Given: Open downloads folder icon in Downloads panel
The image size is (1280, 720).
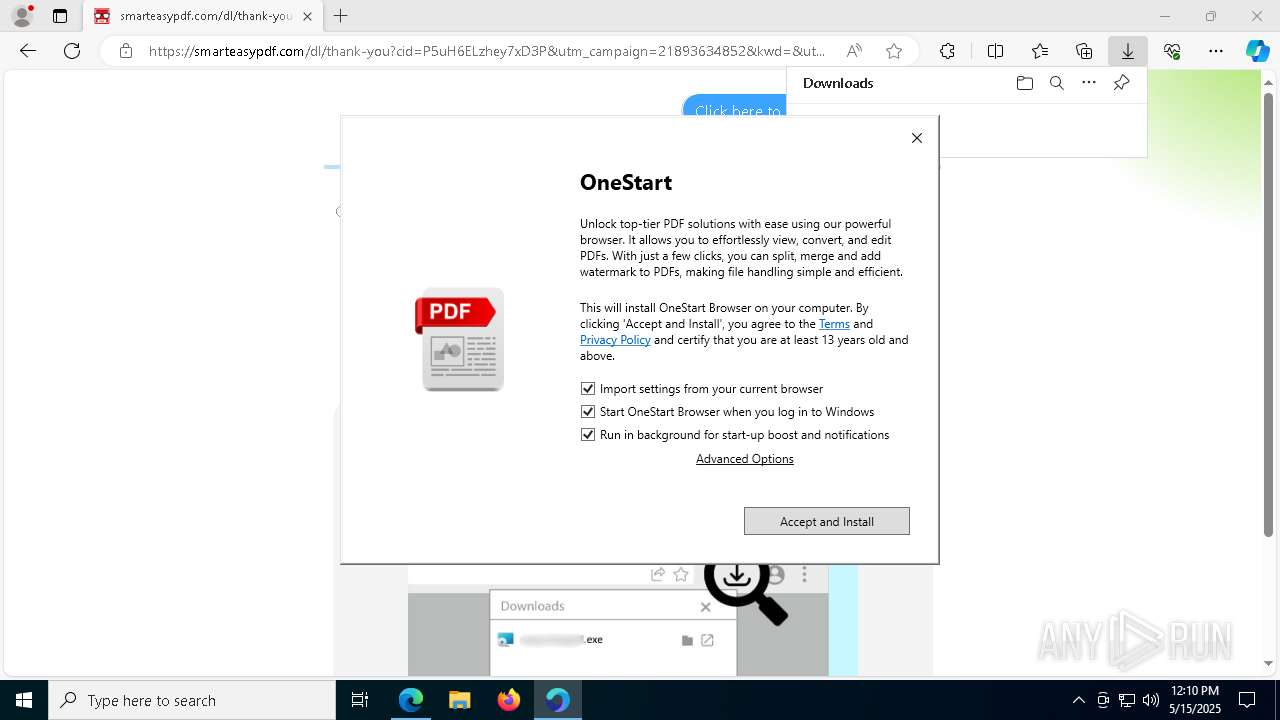Looking at the screenshot, I should click(1024, 83).
